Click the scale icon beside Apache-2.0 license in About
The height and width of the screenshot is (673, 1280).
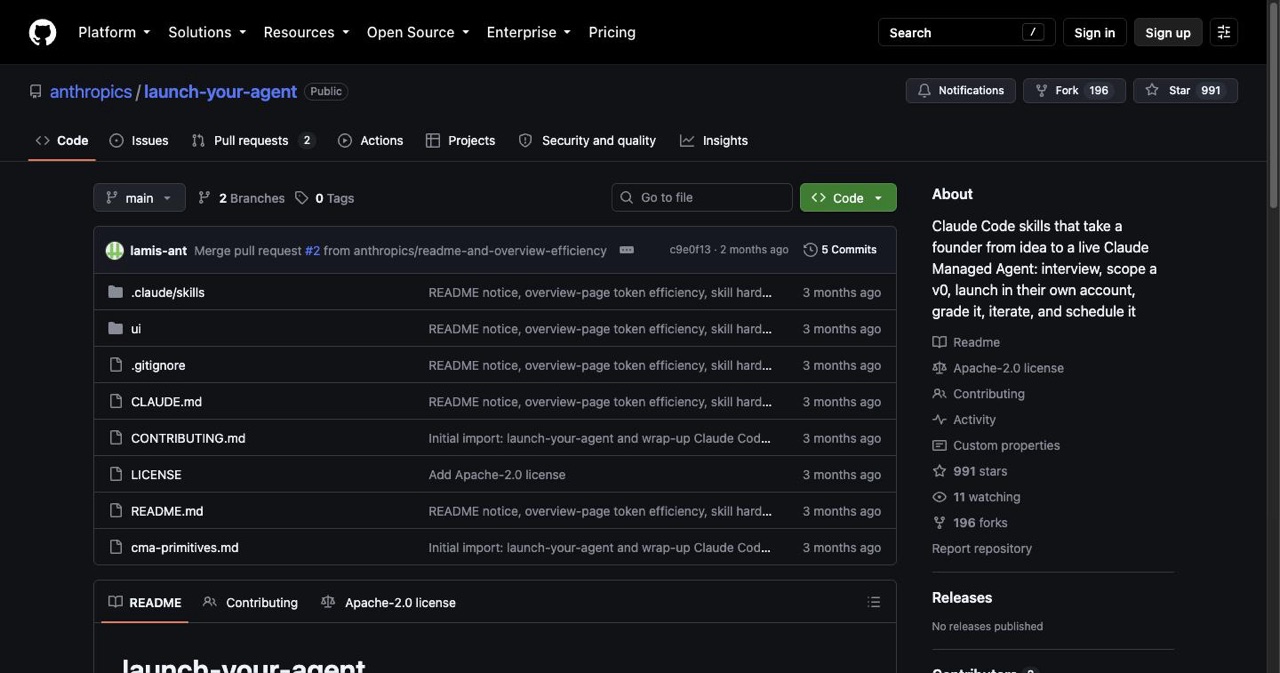(x=939, y=368)
